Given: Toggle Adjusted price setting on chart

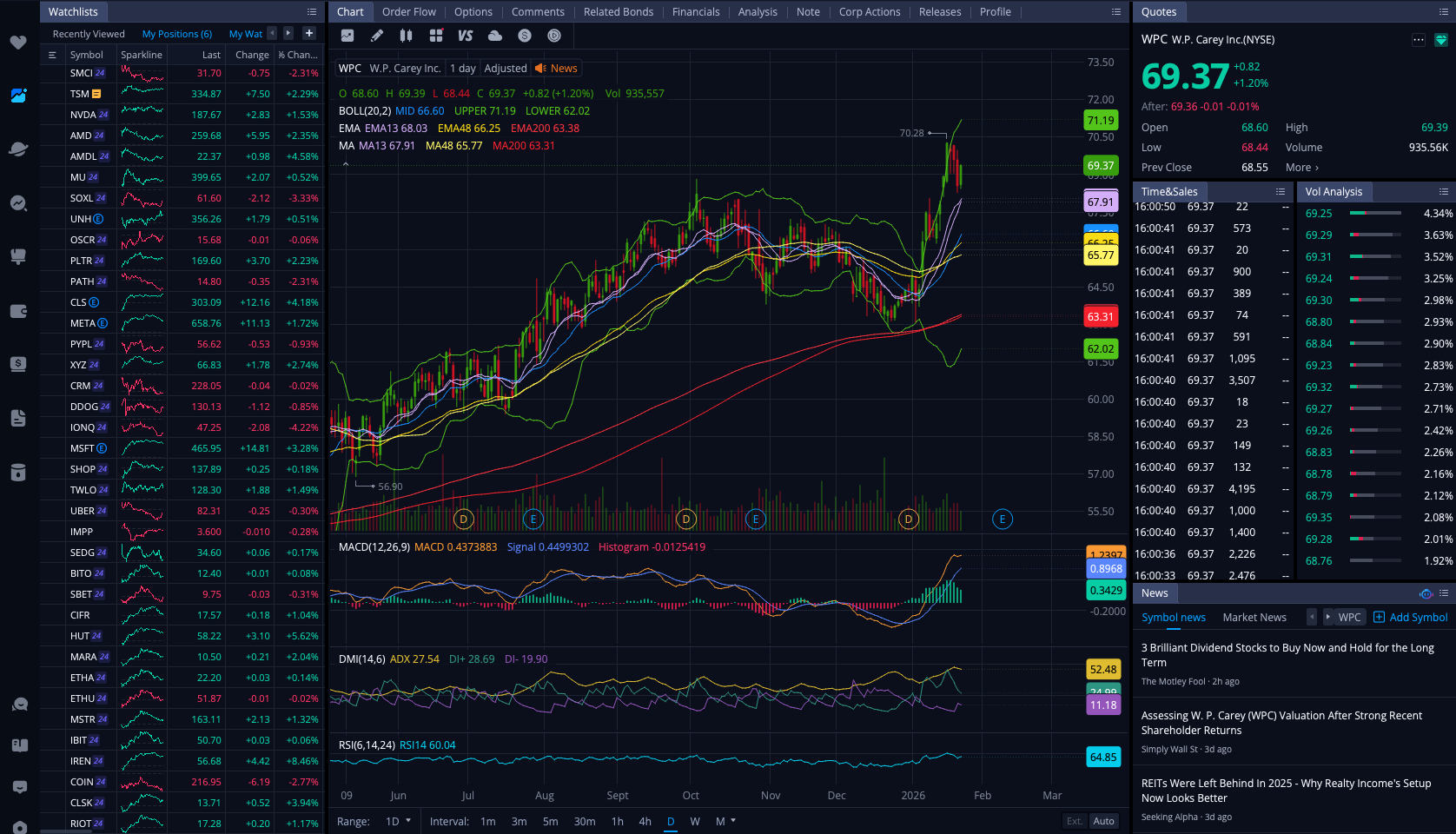Looking at the screenshot, I should (x=506, y=69).
